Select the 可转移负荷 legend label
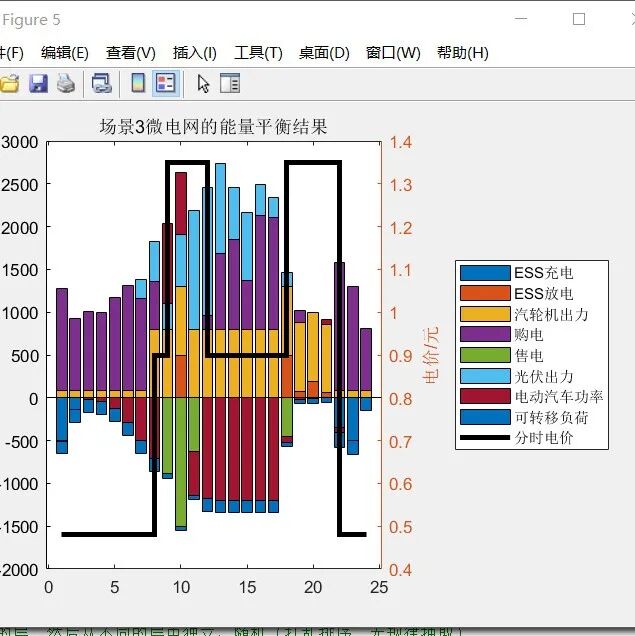635x636 pixels. click(551, 417)
